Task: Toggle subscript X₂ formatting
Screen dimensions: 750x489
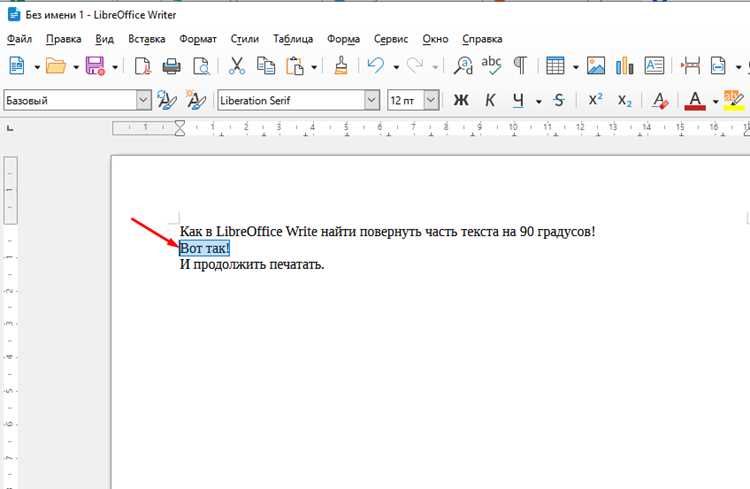Action: tap(625, 100)
